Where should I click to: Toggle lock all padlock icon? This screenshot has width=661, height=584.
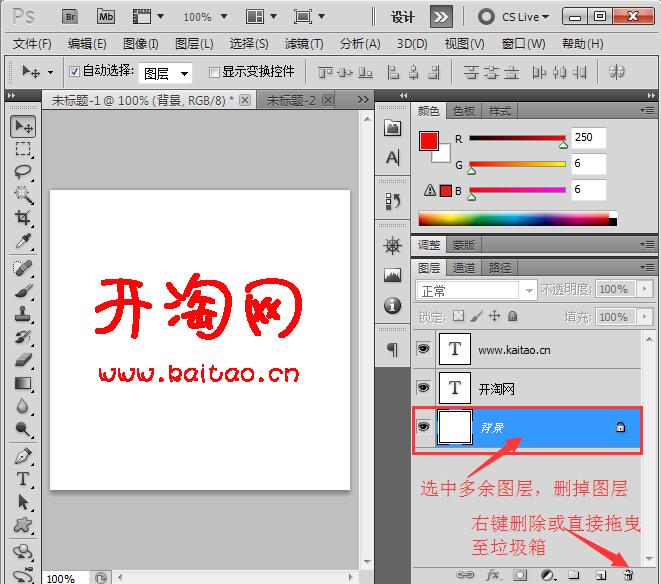click(512, 316)
